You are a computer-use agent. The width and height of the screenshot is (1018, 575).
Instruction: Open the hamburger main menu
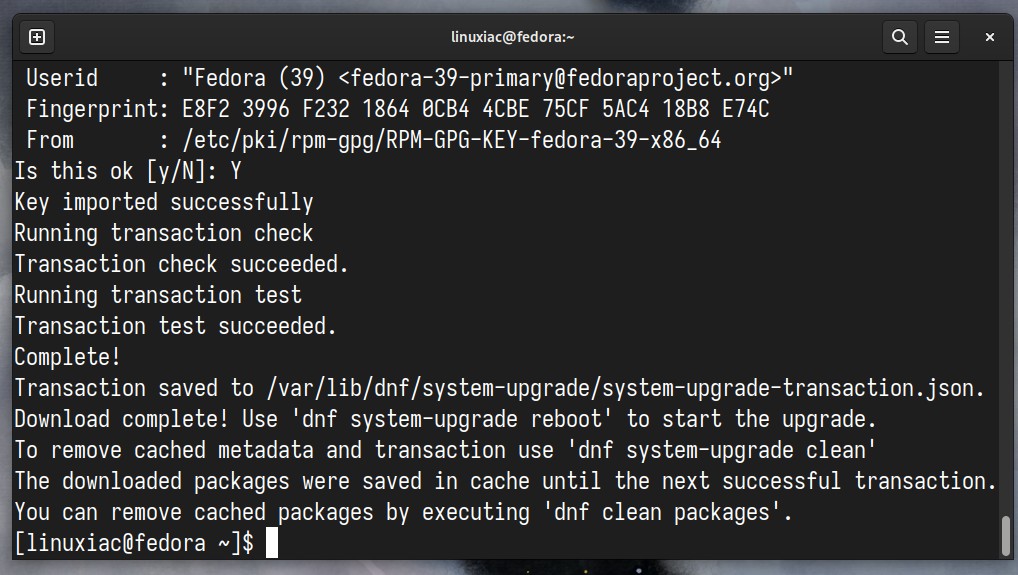point(941,37)
